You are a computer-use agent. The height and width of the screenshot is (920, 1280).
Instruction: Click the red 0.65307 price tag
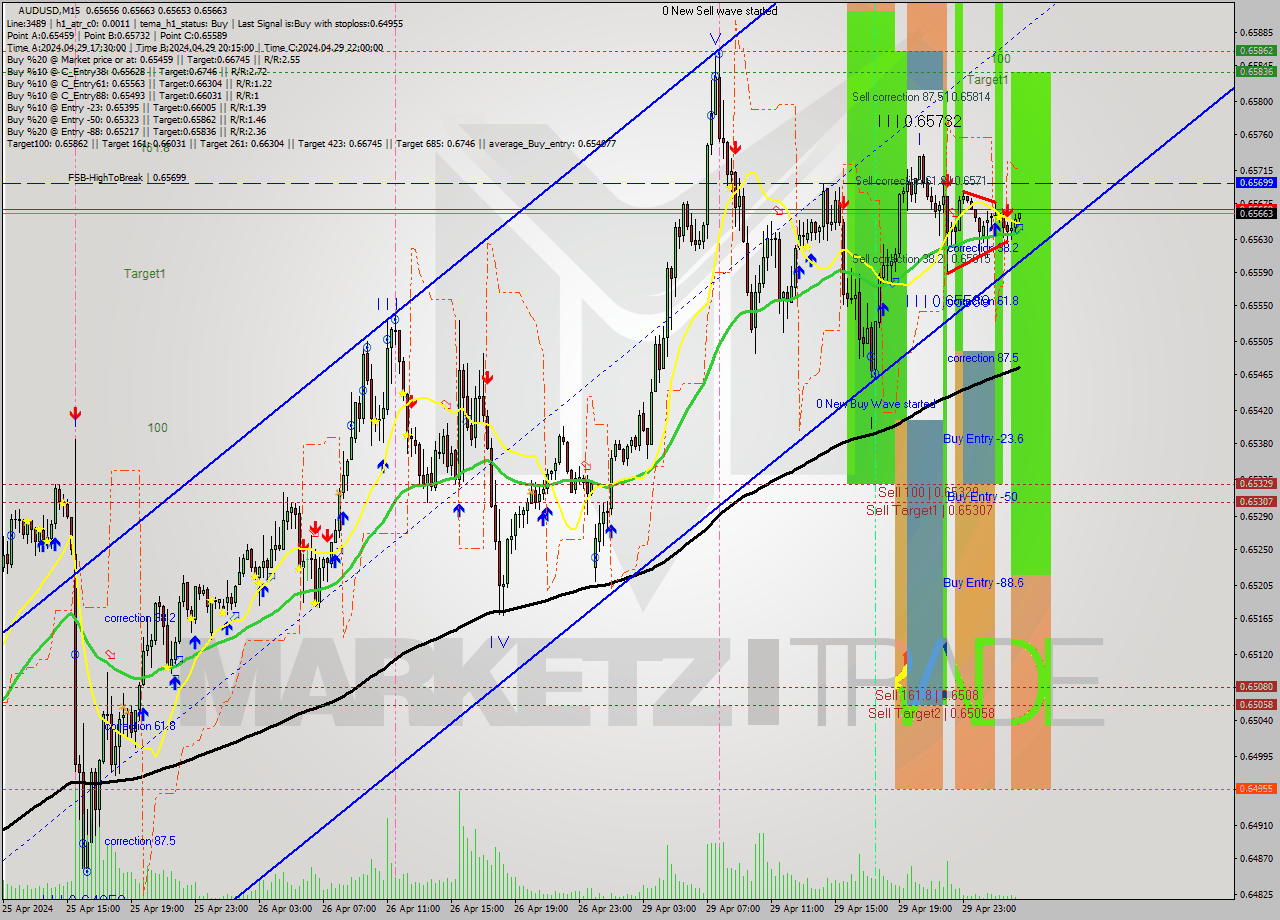pos(1256,501)
